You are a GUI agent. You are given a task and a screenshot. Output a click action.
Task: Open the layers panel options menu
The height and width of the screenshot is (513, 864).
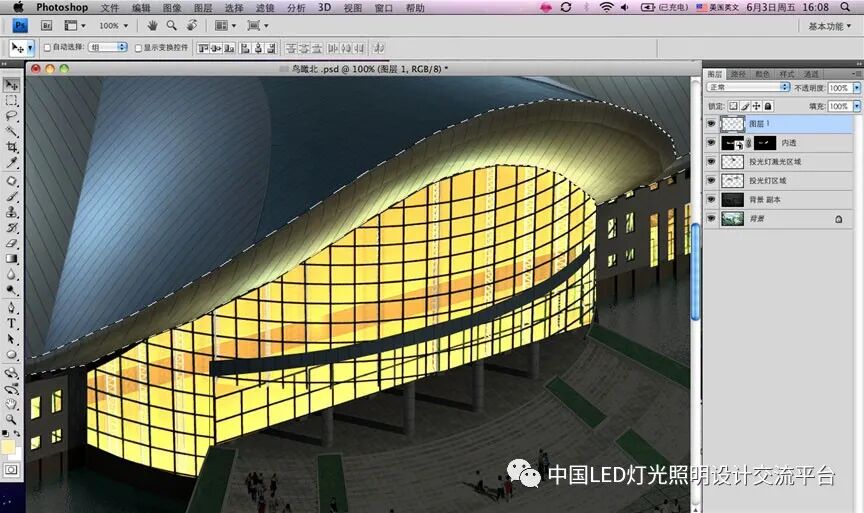click(856, 73)
